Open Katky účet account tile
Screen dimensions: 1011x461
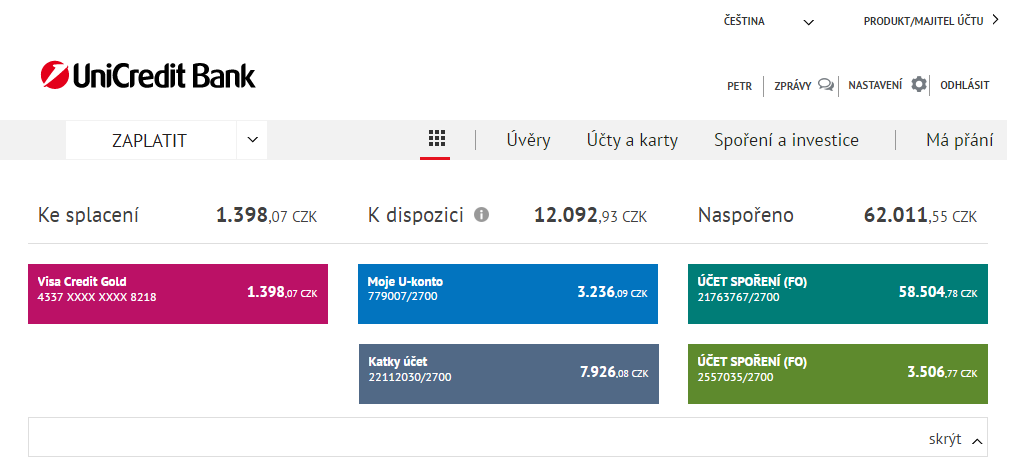(x=509, y=373)
